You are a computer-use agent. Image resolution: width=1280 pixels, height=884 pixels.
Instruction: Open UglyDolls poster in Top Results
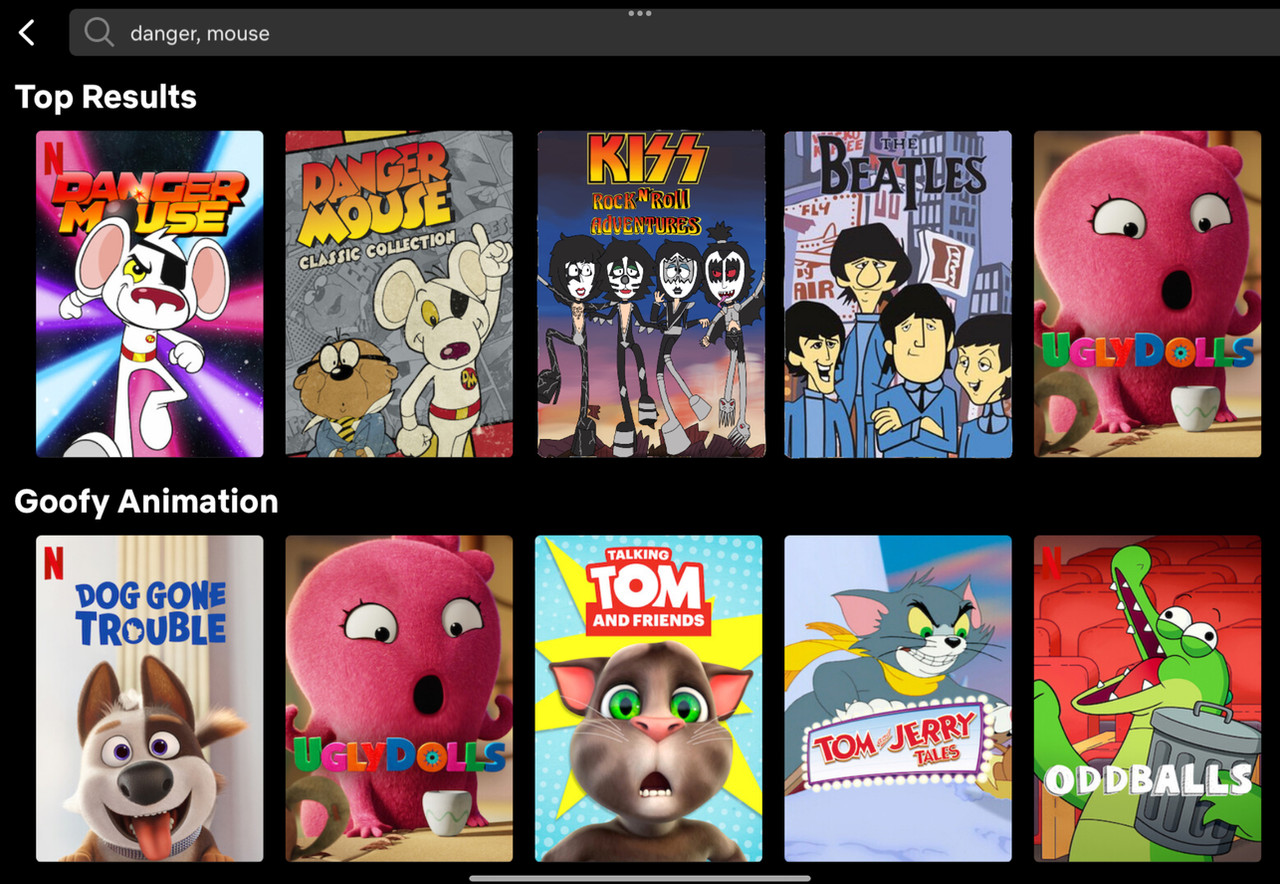[1147, 294]
